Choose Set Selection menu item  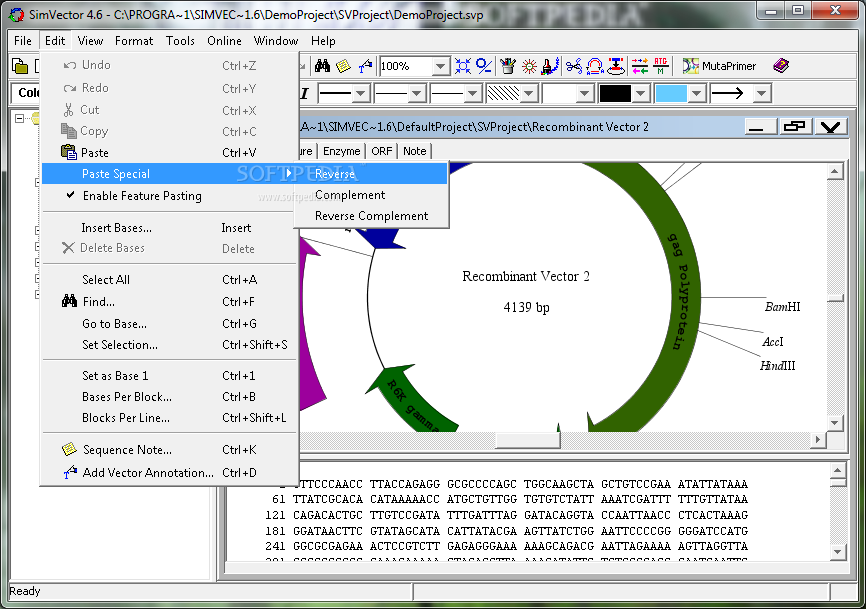(168, 345)
